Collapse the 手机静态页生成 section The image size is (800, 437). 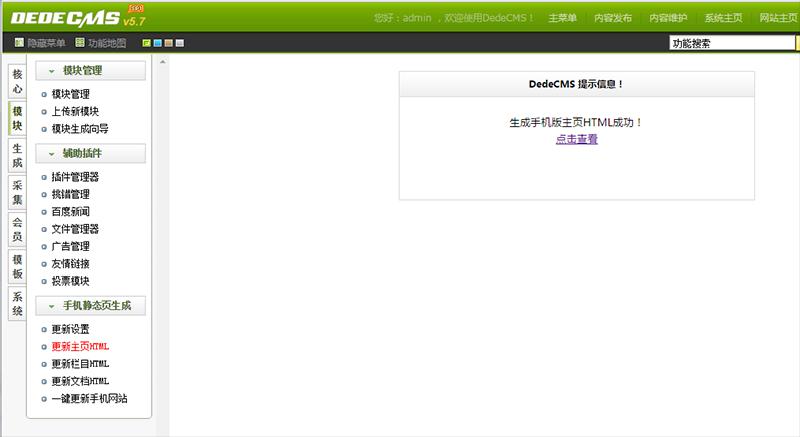(51, 306)
